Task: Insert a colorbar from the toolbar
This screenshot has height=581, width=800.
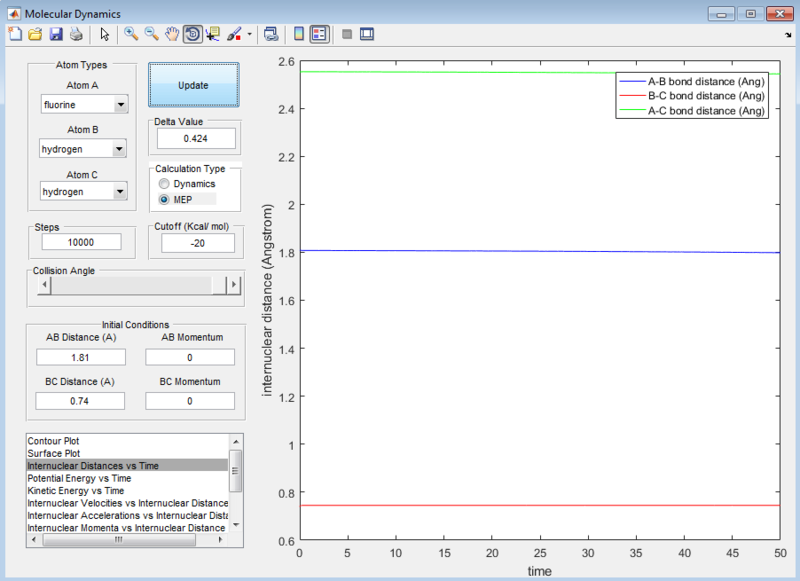Action: coord(298,34)
